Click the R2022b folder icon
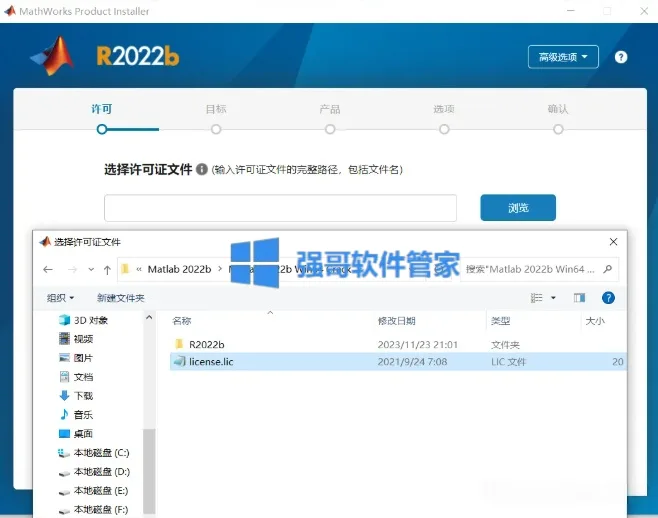Image resolution: width=658 pixels, height=518 pixels. (179, 344)
